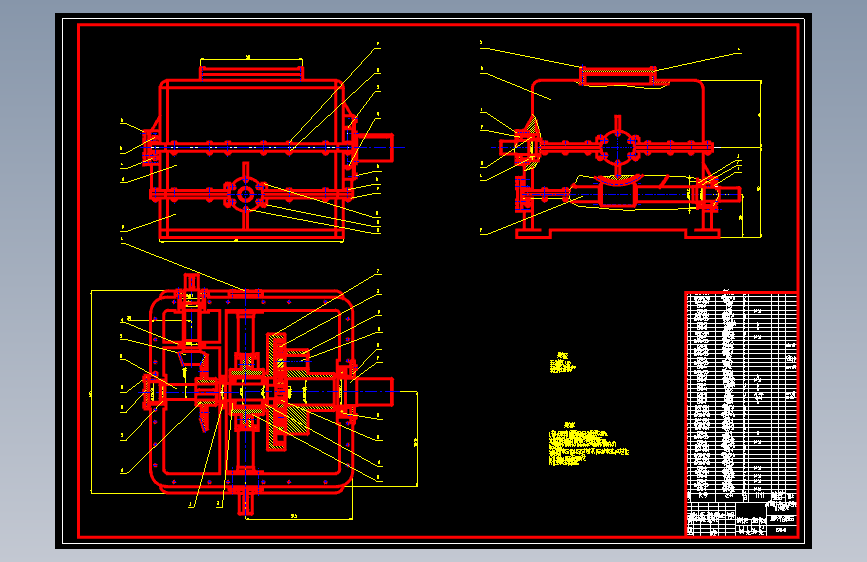Select the top cover plate of the front elevation view

(x=251, y=72)
